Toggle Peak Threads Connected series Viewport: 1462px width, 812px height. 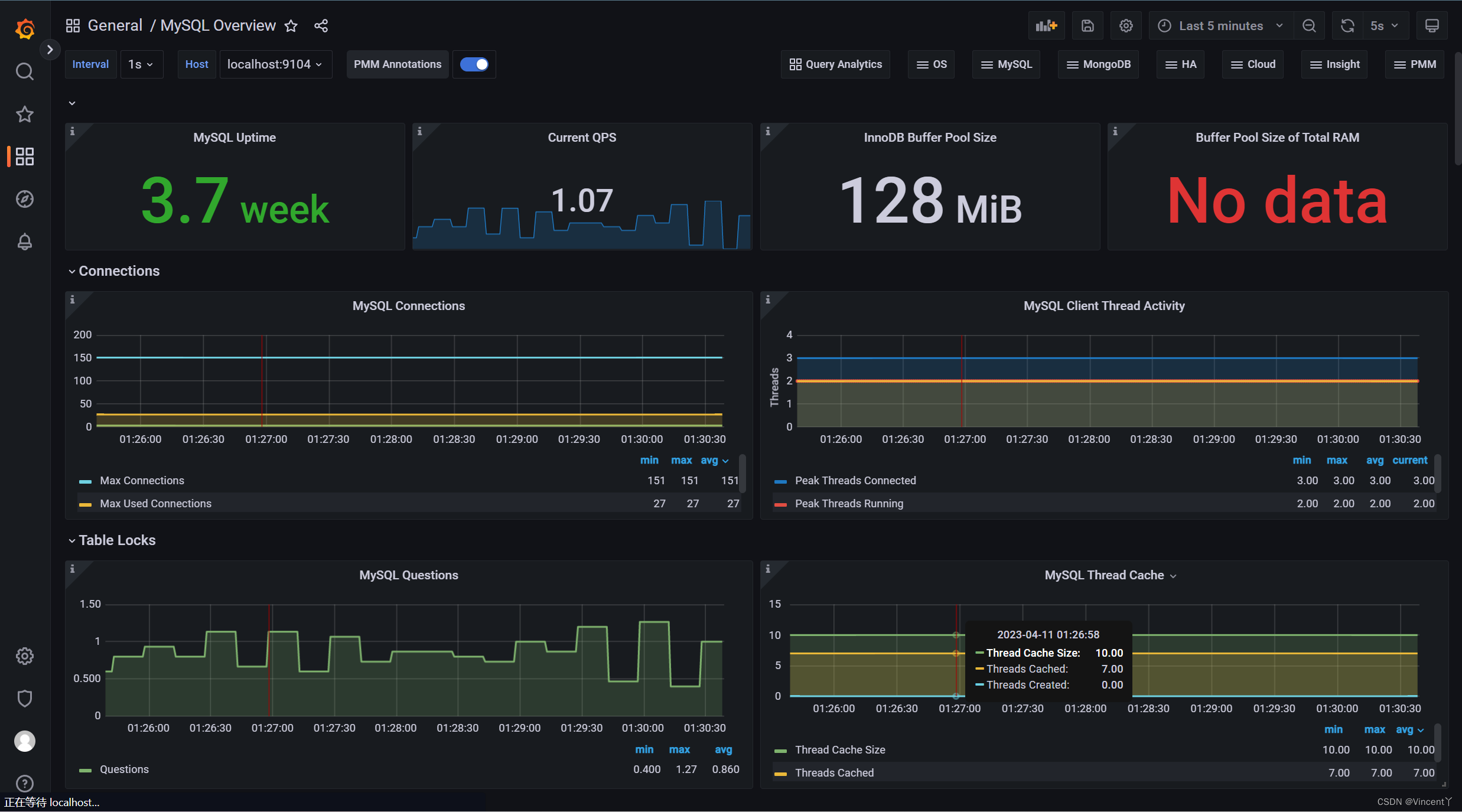855,481
